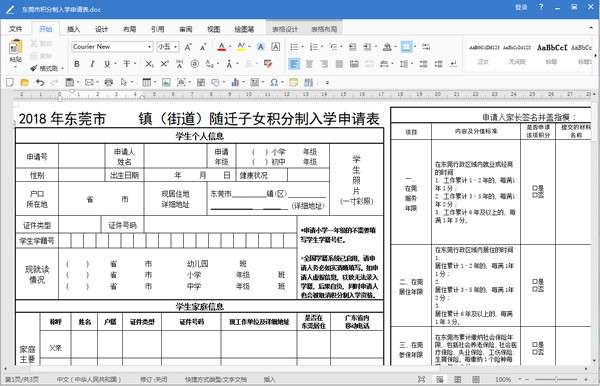Click the Underline icon
Image resolution: width=600 pixels, height=386 pixels.
[x=107, y=64]
